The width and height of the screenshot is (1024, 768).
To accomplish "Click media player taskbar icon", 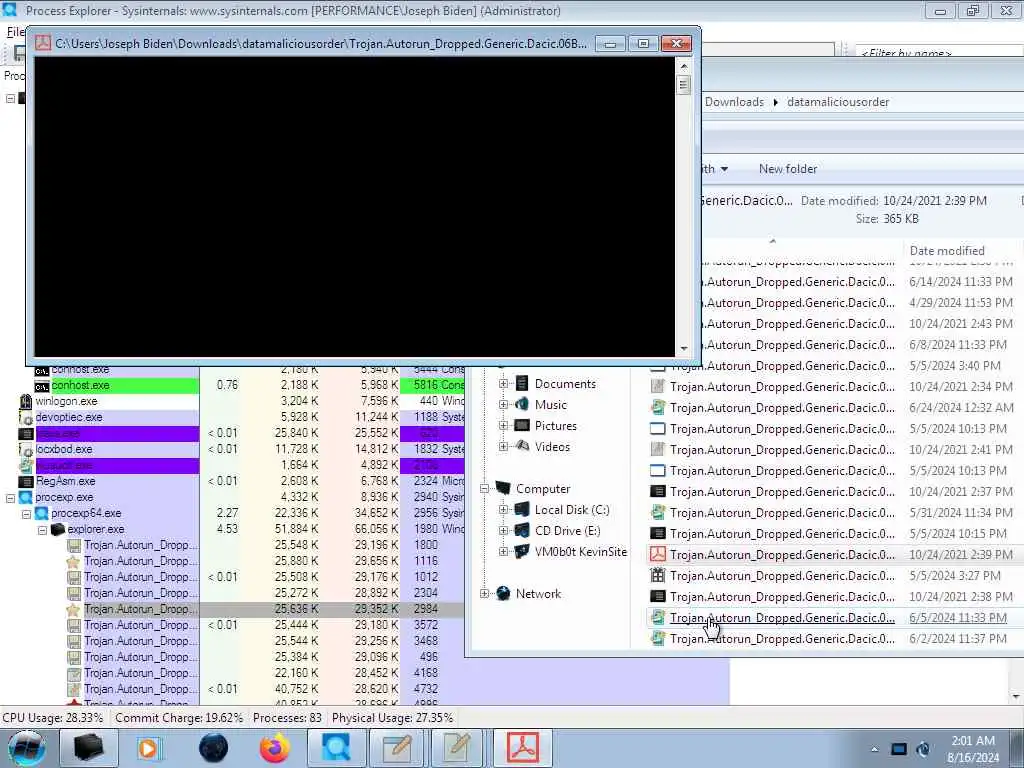I will 148,748.
